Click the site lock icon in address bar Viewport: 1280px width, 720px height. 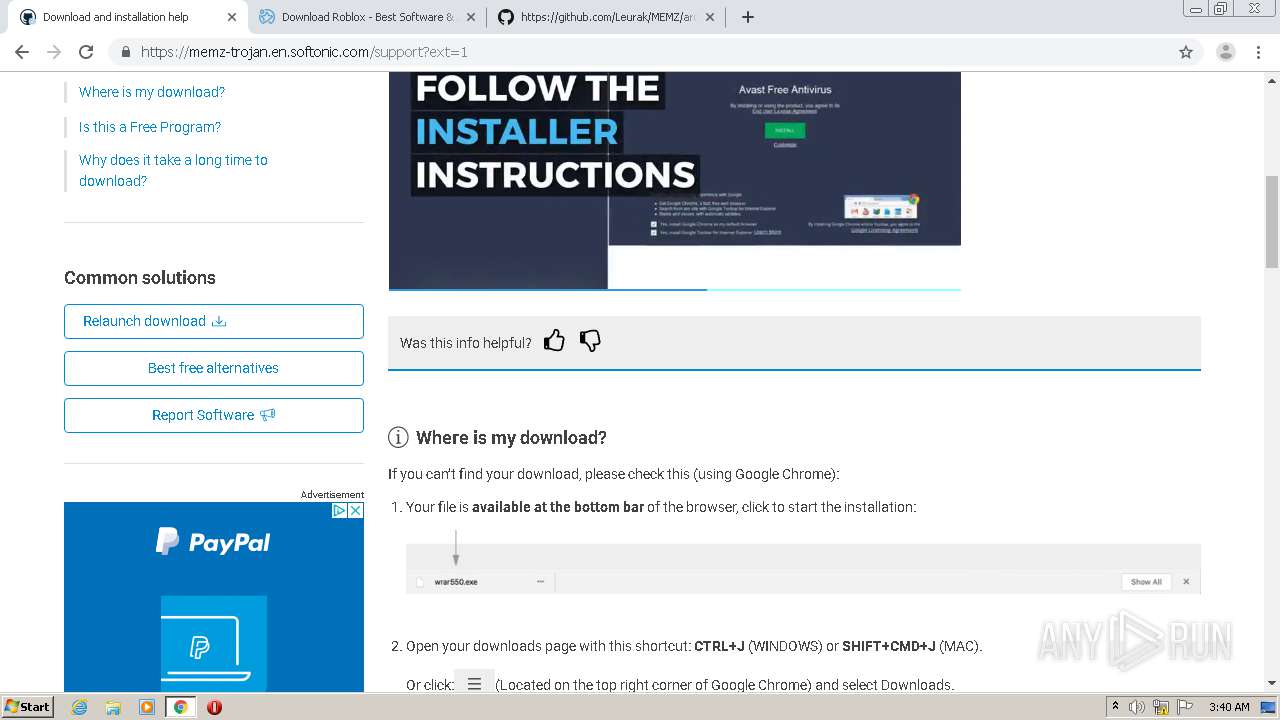(125, 52)
